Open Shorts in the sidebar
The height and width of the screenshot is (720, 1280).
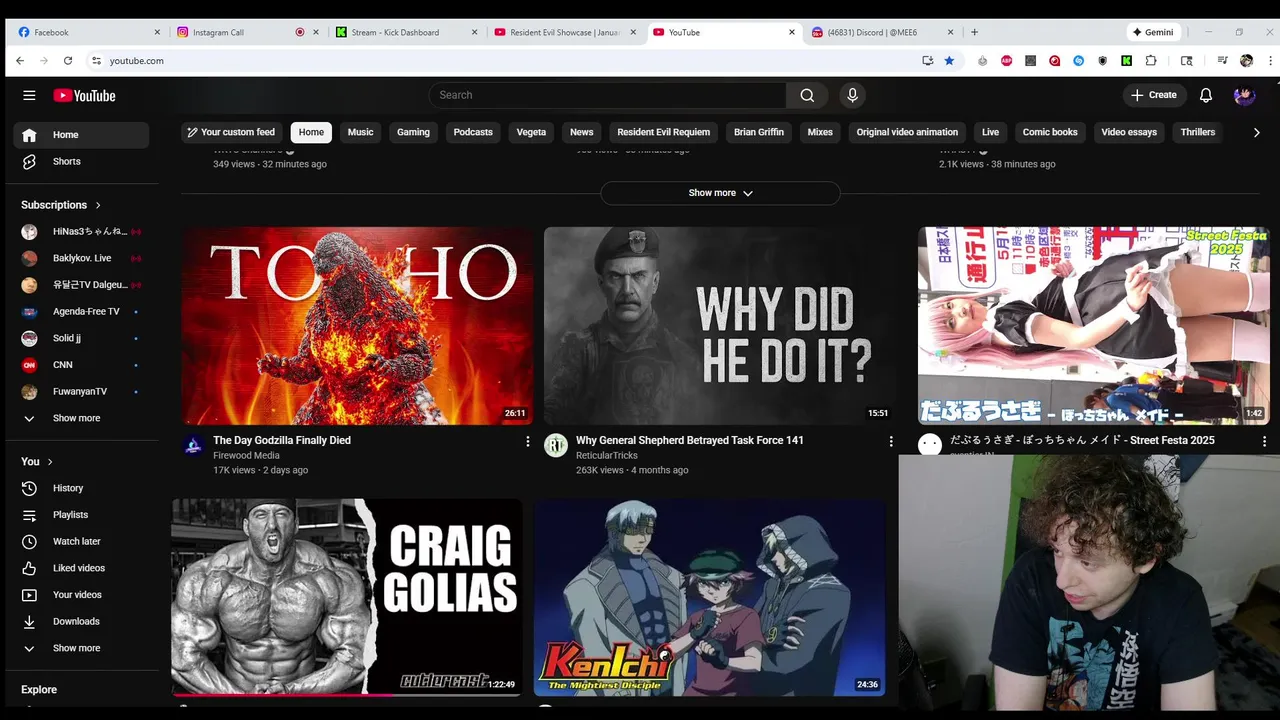point(81,161)
